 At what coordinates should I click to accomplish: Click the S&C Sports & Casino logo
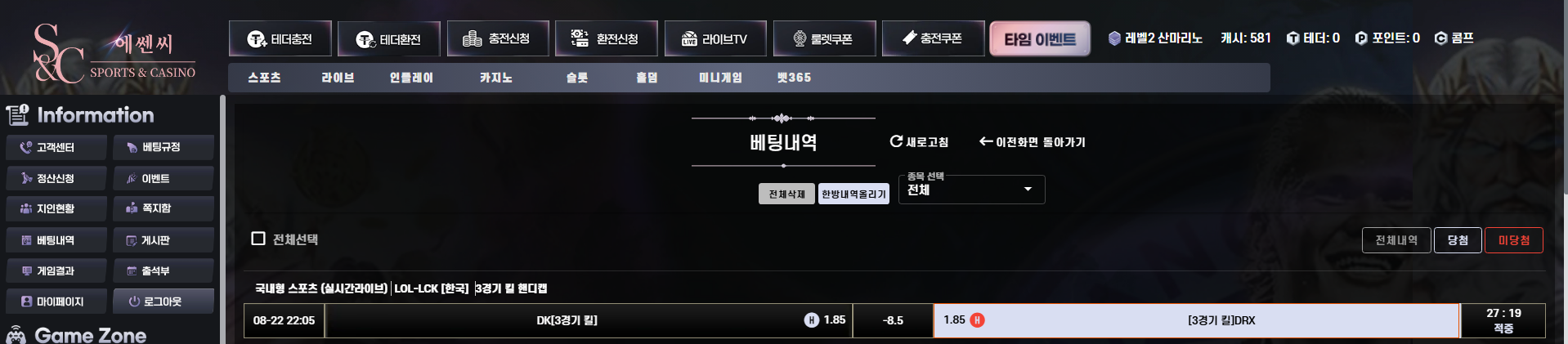click(114, 52)
